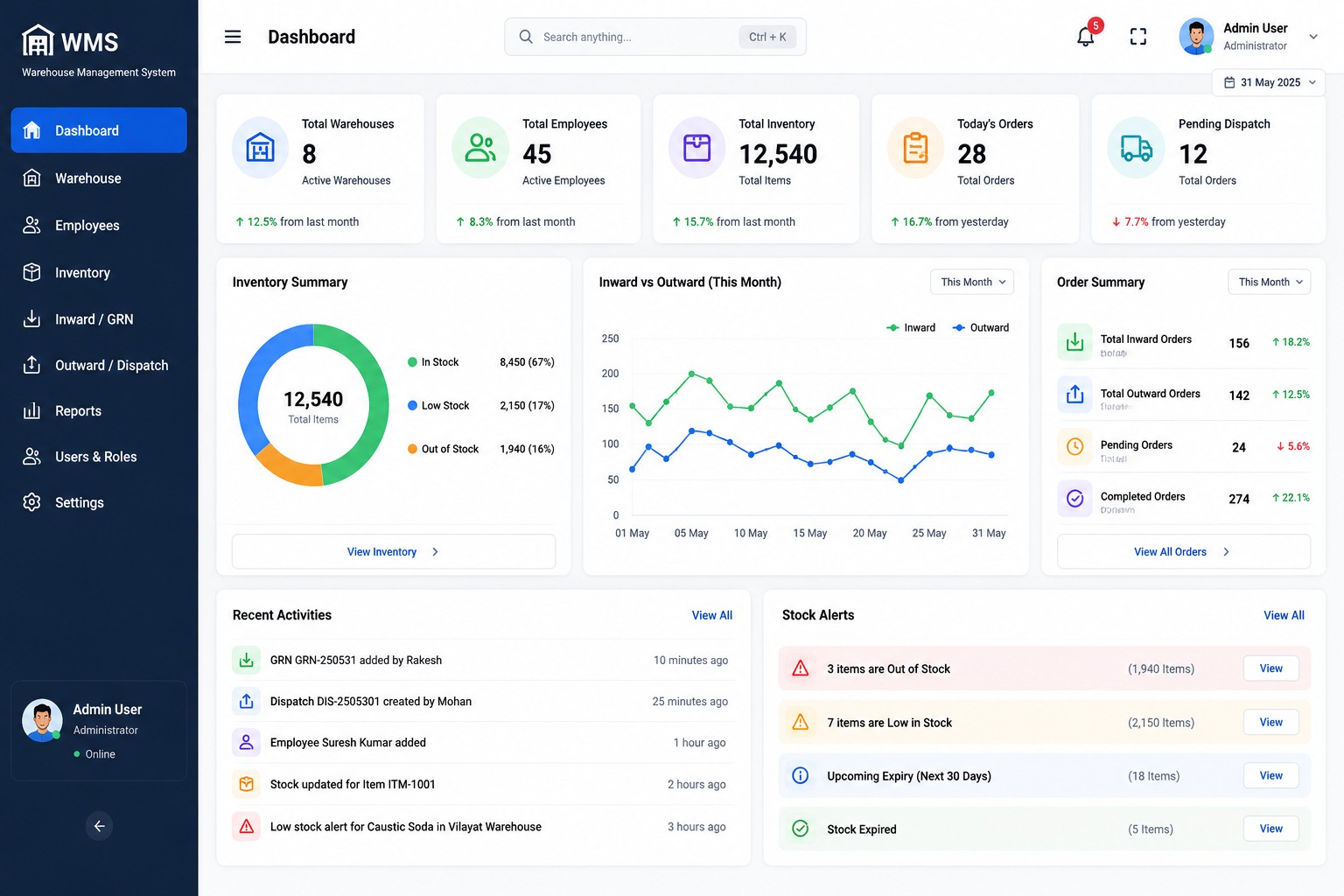Open the 31 May 2025 date picker
1344x896 pixels.
coord(1269,82)
